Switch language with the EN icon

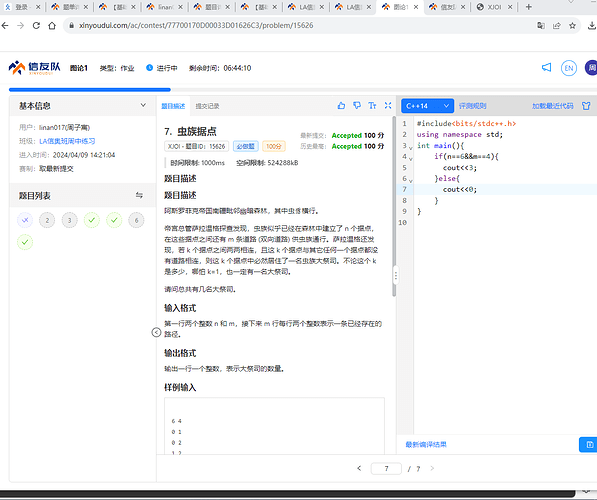click(568, 68)
